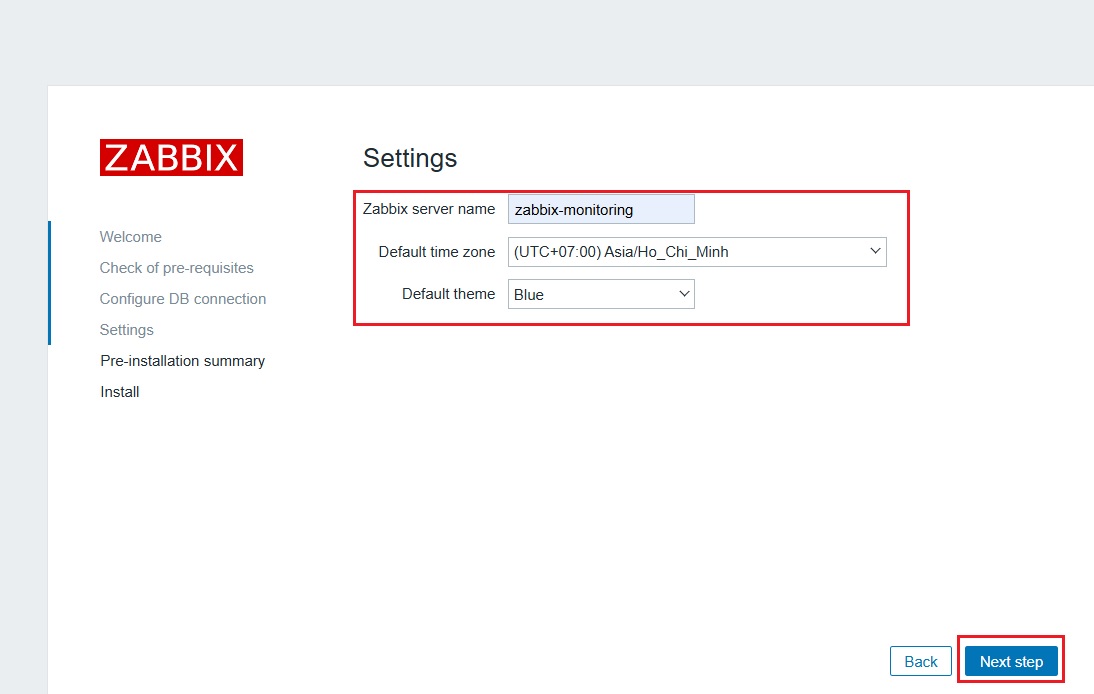Select the Install step
This screenshot has height=694, width=1094.
tap(119, 391)
